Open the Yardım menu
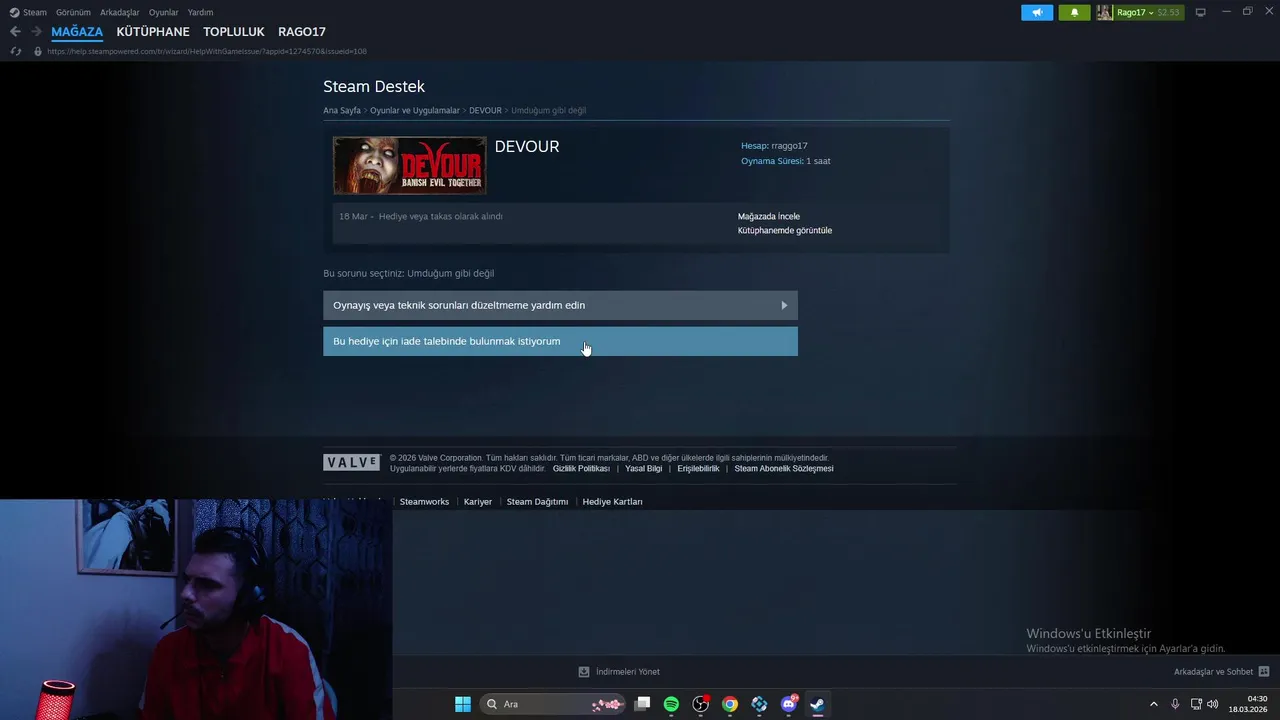This screenshot has height=720, width=1280. [200, 12]
